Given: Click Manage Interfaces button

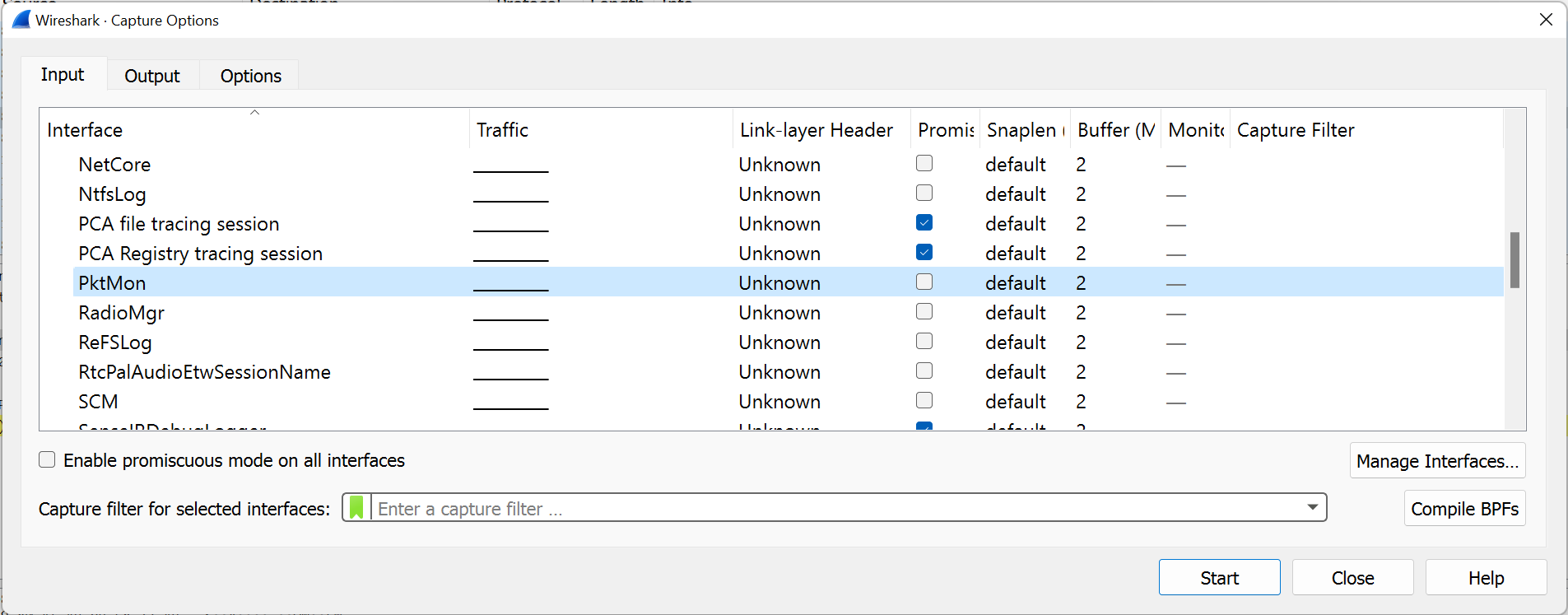Looking at the screenshot, I should [1437, 460].
